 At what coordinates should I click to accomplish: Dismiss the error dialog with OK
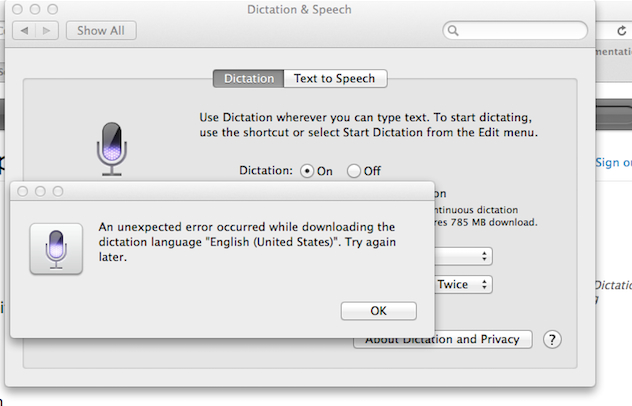click(x=378, y=311)
